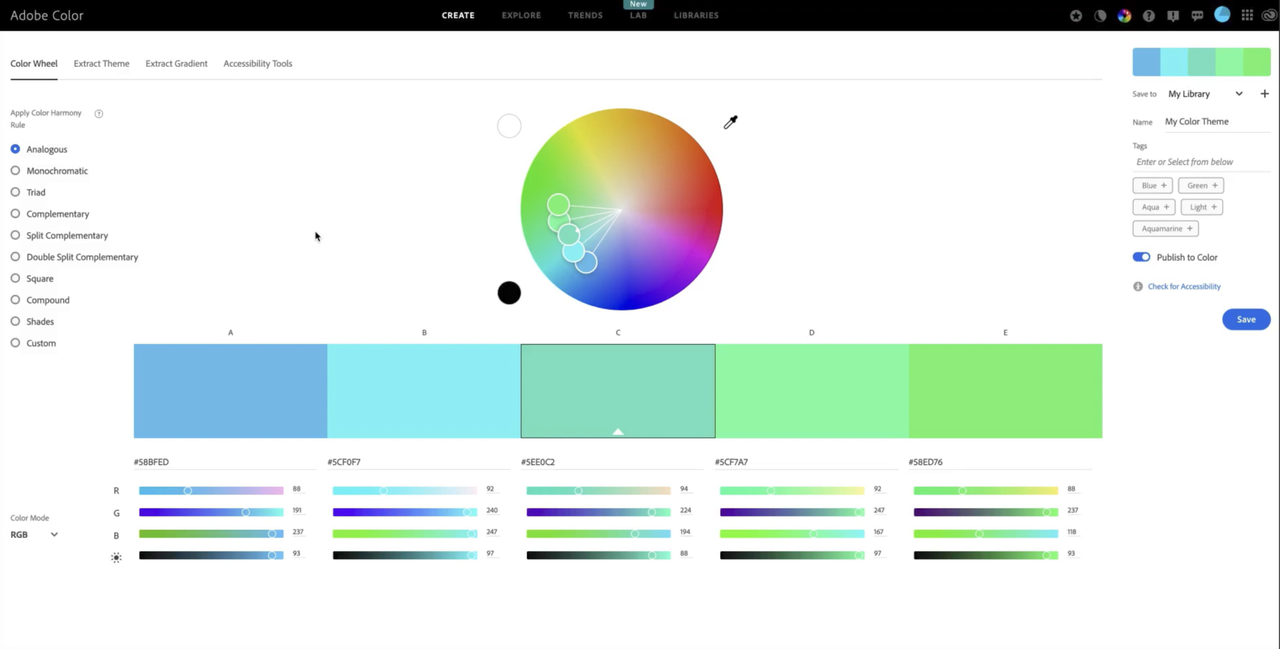Open the My Library save-to dropdown

pyautogui.click(x=1205, y=94)
